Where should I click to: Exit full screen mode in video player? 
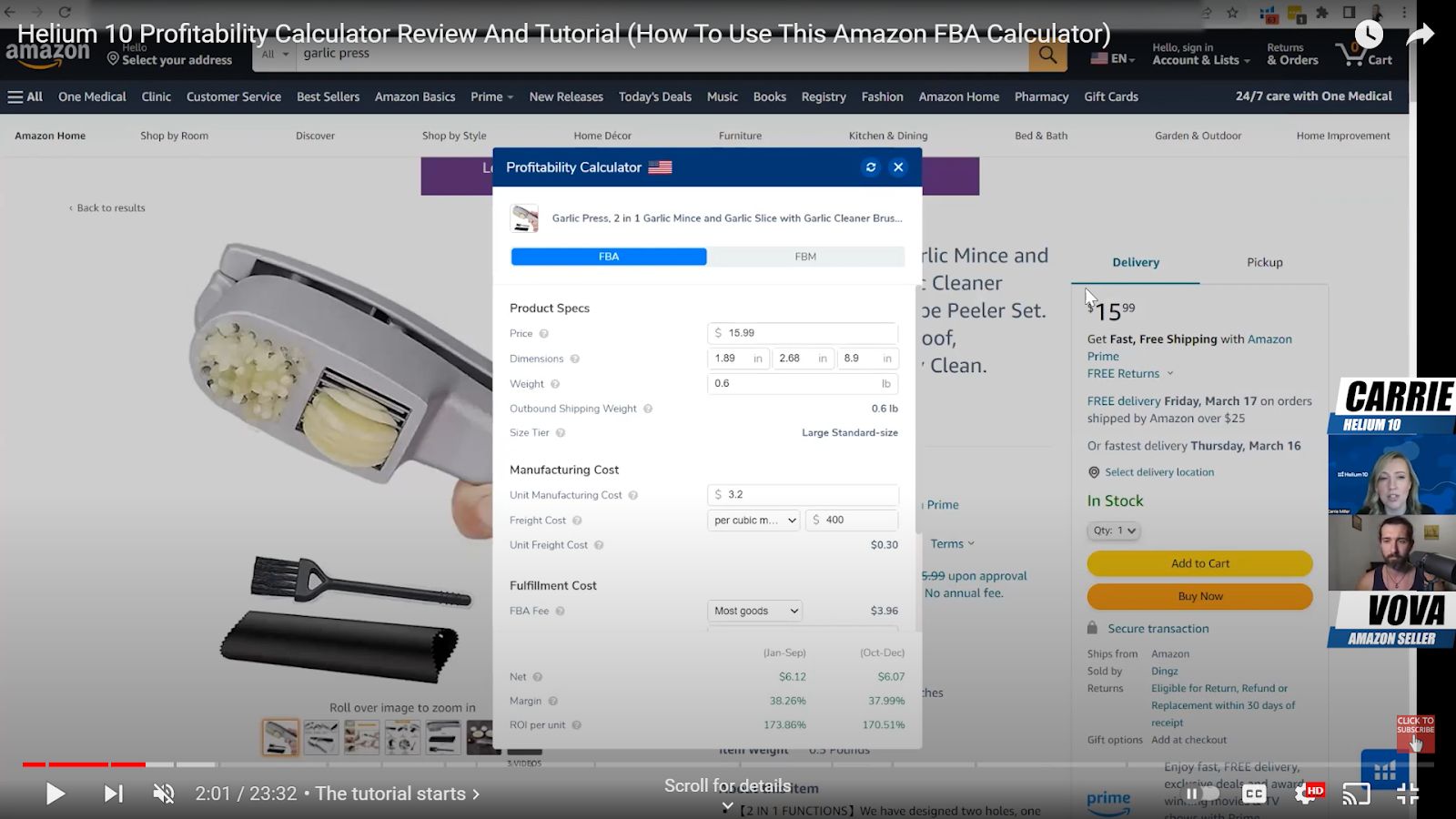pos(1408,794)
